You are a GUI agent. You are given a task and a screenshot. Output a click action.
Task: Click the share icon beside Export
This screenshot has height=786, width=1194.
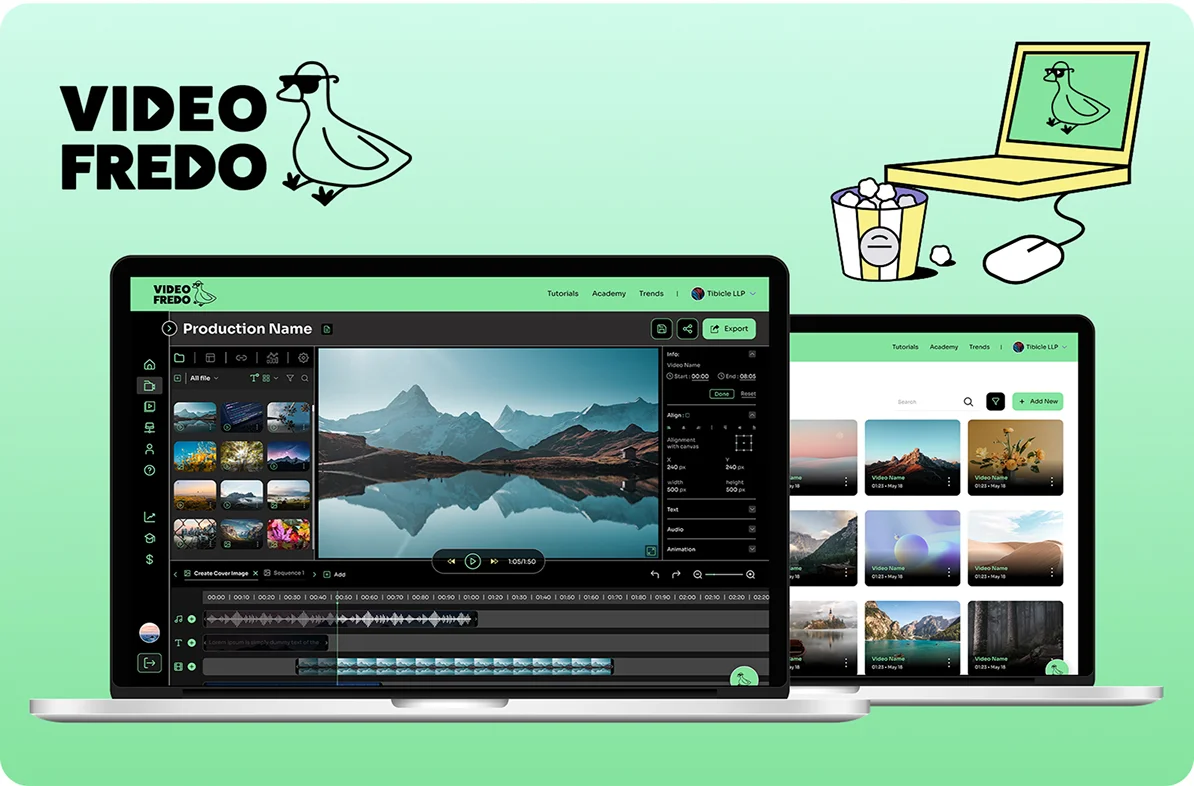pos(688,329)
